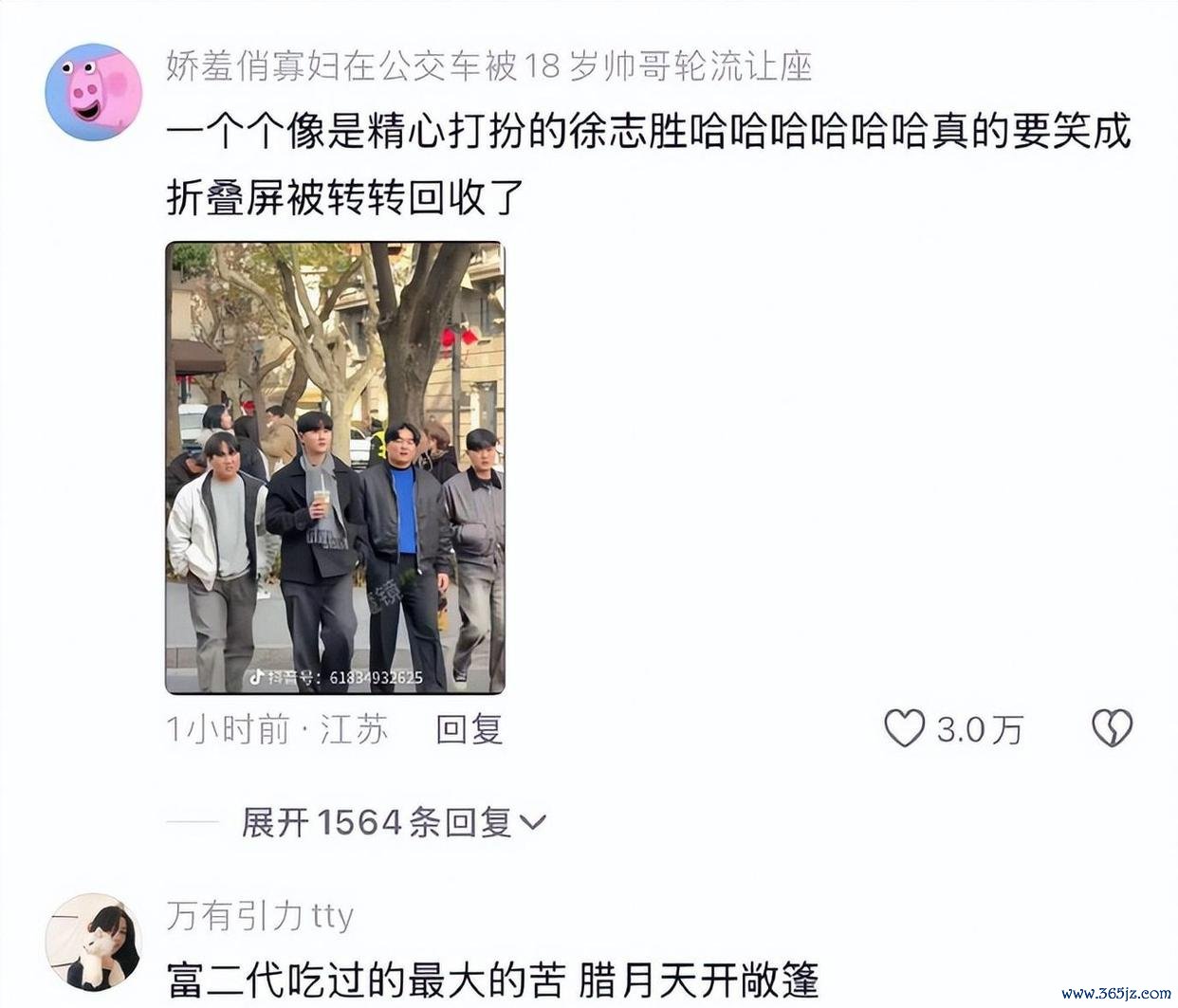This screenshot has height=1008, width=1178.
Task: Tap the girl-with-cat avatar of 万有引力tty
Action: pyautogui.click(x=93, y=942)
